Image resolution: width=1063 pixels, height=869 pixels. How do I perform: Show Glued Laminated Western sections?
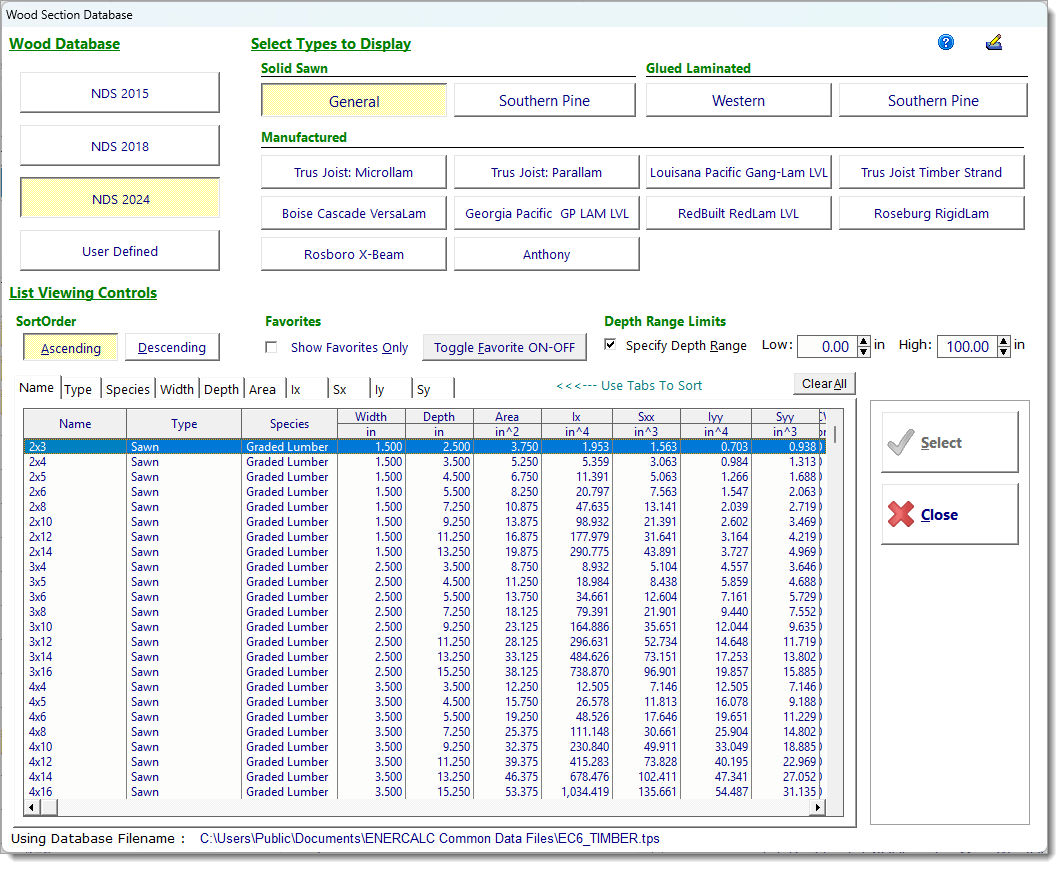pyautogui.click(x=738, y=100)
